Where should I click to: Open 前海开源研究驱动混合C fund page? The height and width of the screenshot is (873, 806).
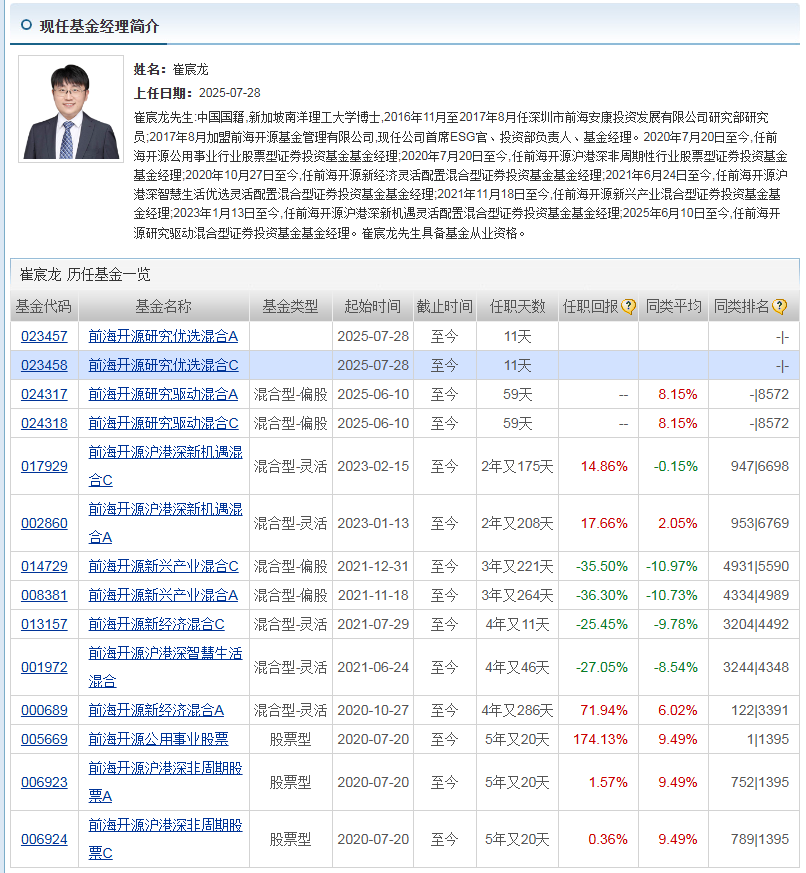pyautogui.click(x=163, y=423)
